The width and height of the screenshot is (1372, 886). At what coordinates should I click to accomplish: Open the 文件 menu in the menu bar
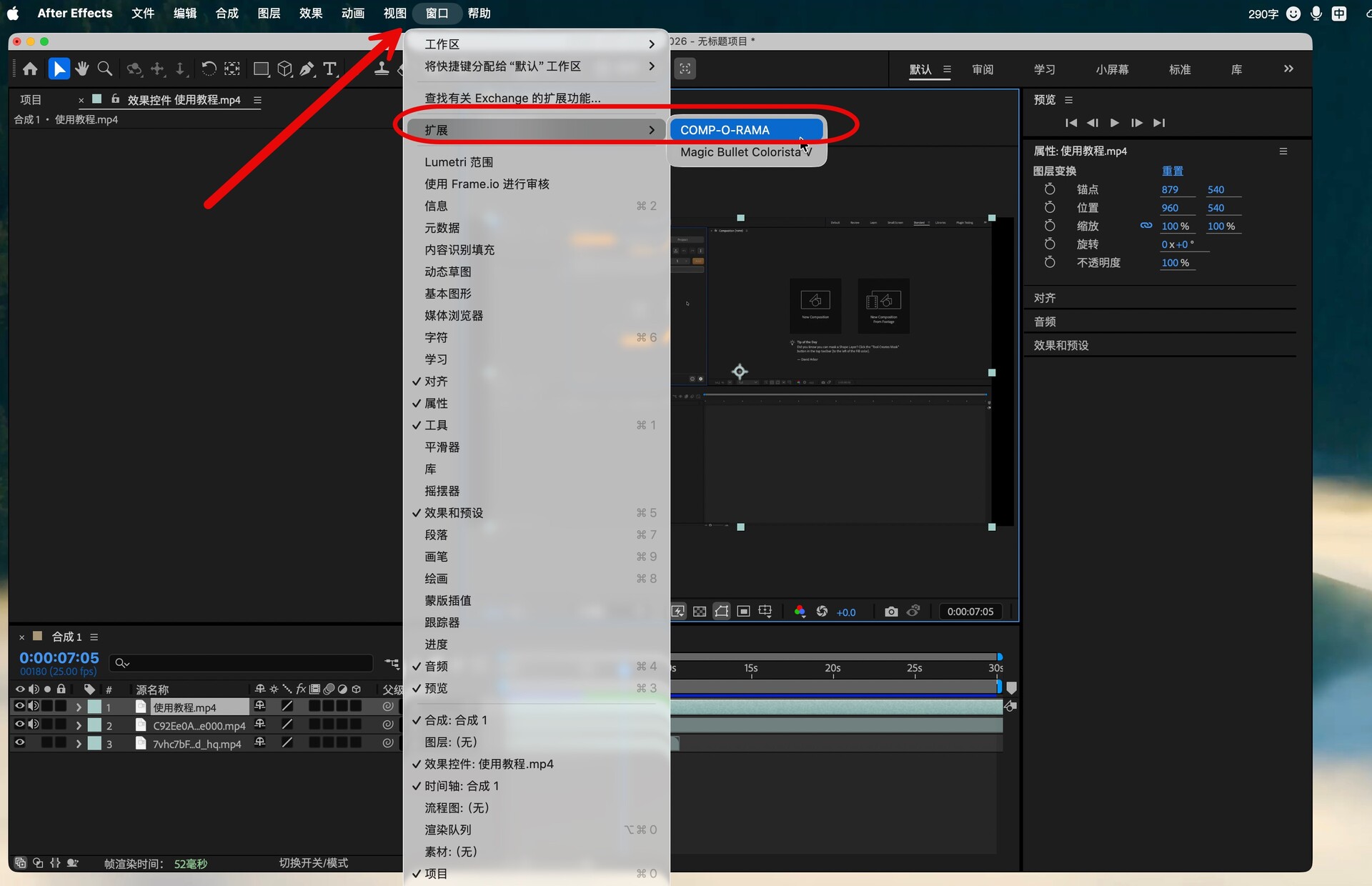point(143,14)
